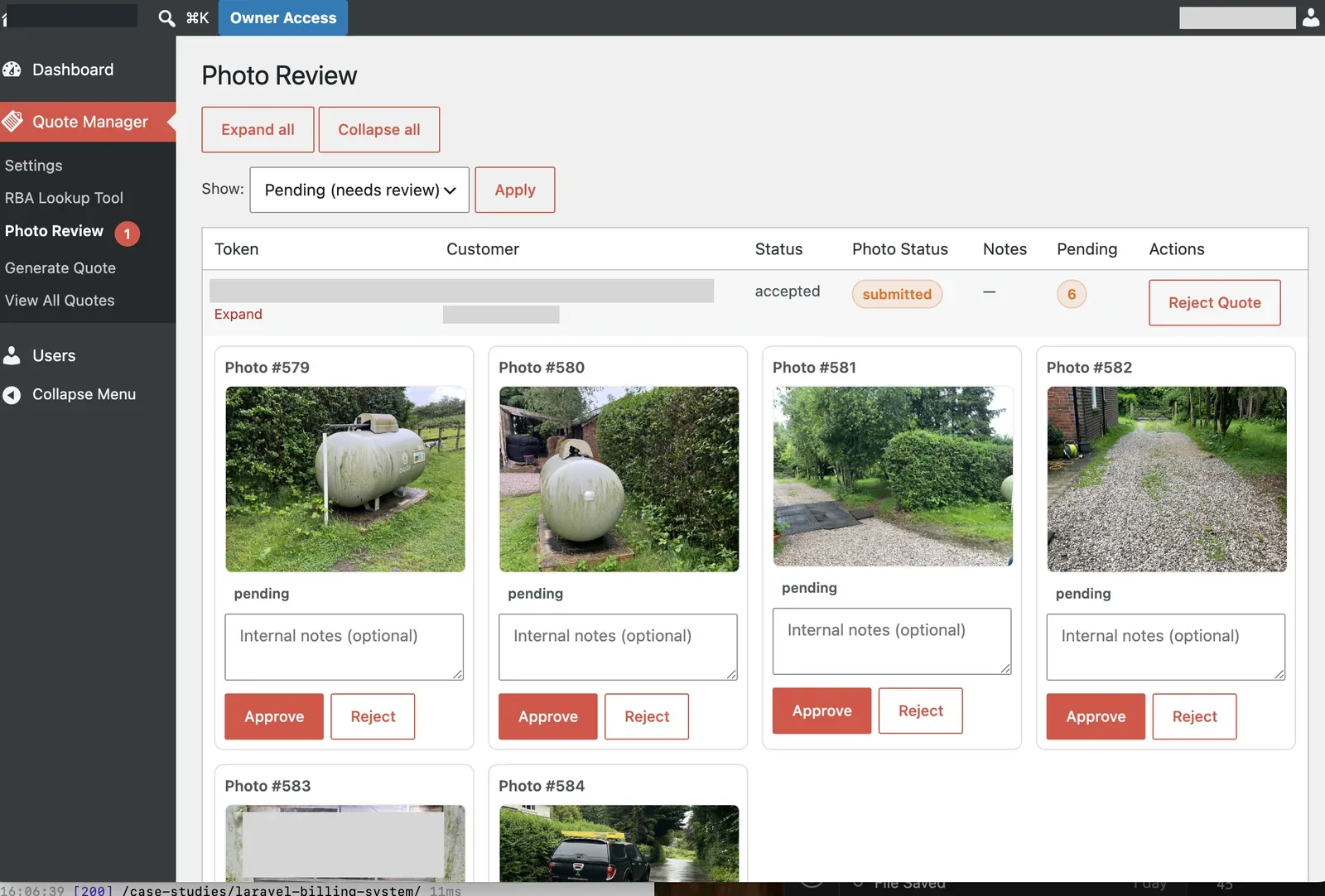
Task: Open the Owner Access tab
Action: pyautogui.click(x=283, y=17)
